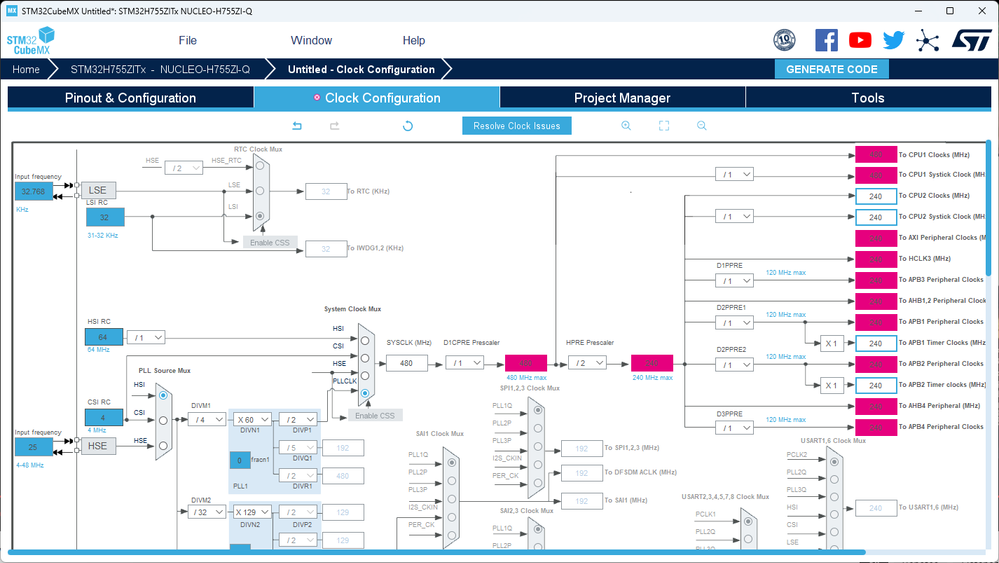999x563 pixels.
Task: Select HSE in PLL Source Mux
Action: [163, 446]
